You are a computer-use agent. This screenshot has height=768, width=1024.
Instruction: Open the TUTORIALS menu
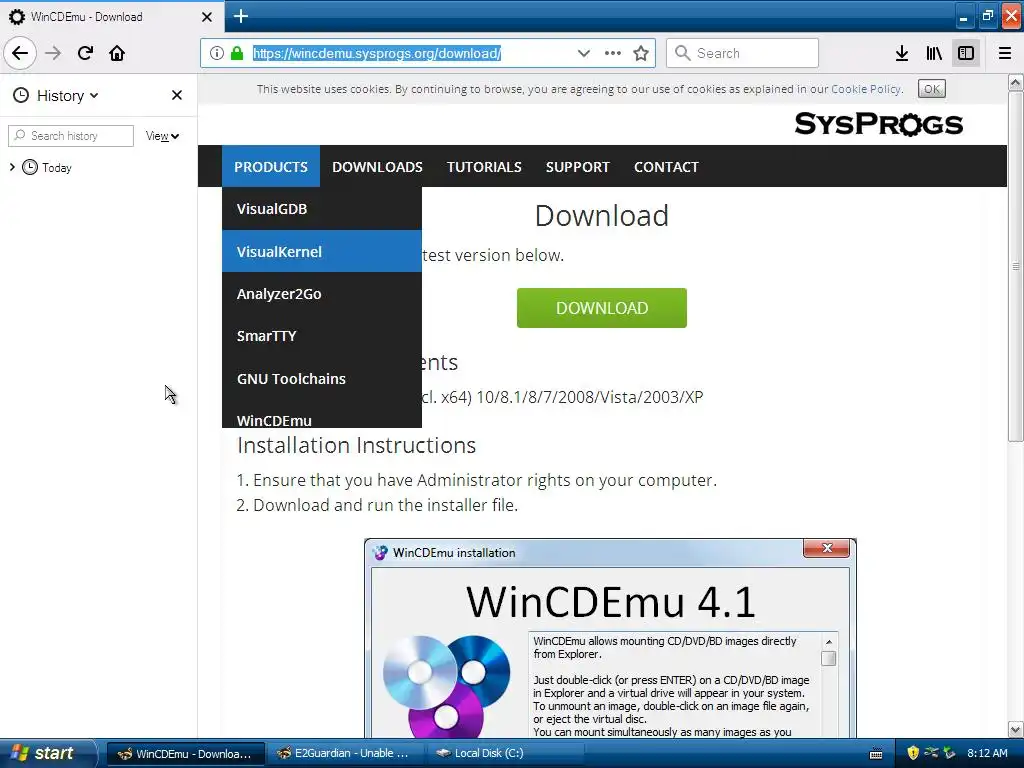(x=484, y=167)
